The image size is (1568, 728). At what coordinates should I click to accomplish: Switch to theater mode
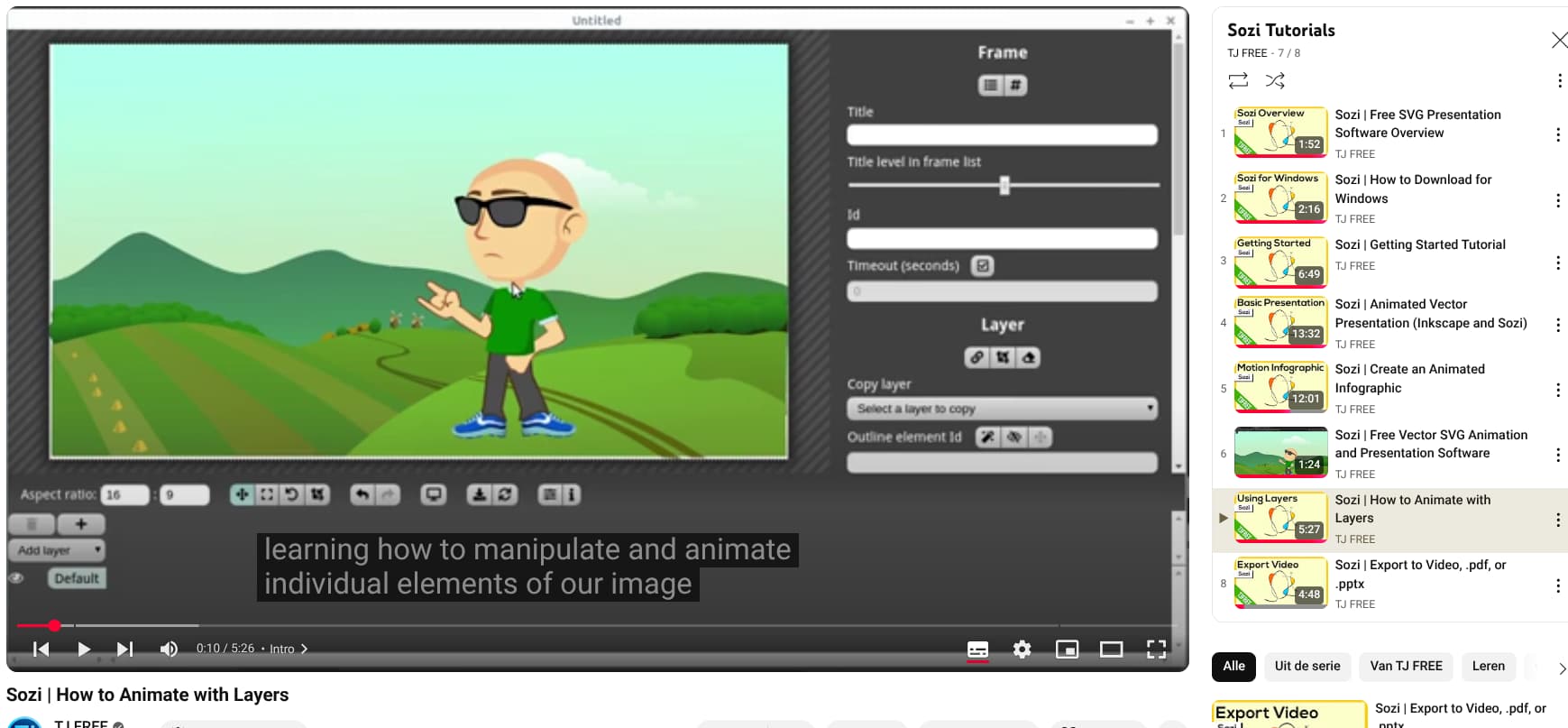coord(1111,650)
